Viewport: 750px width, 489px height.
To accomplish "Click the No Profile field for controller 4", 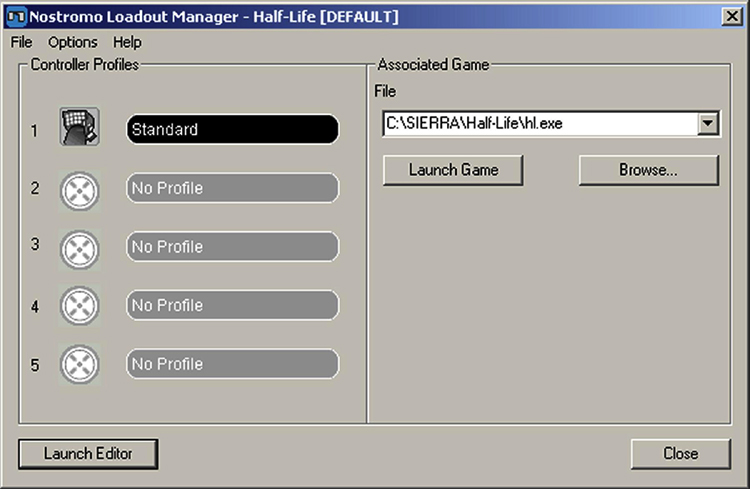I will click(x=232, y=305).
